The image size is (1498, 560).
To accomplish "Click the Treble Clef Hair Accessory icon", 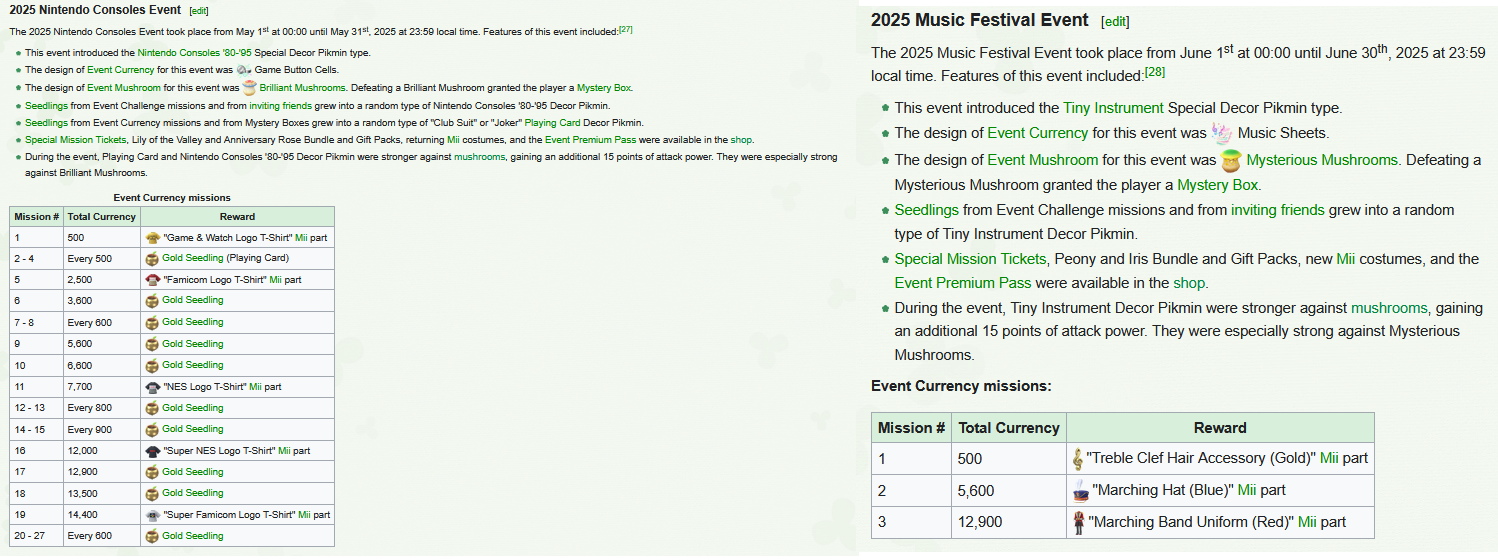I will click(x=1077, y=459).
